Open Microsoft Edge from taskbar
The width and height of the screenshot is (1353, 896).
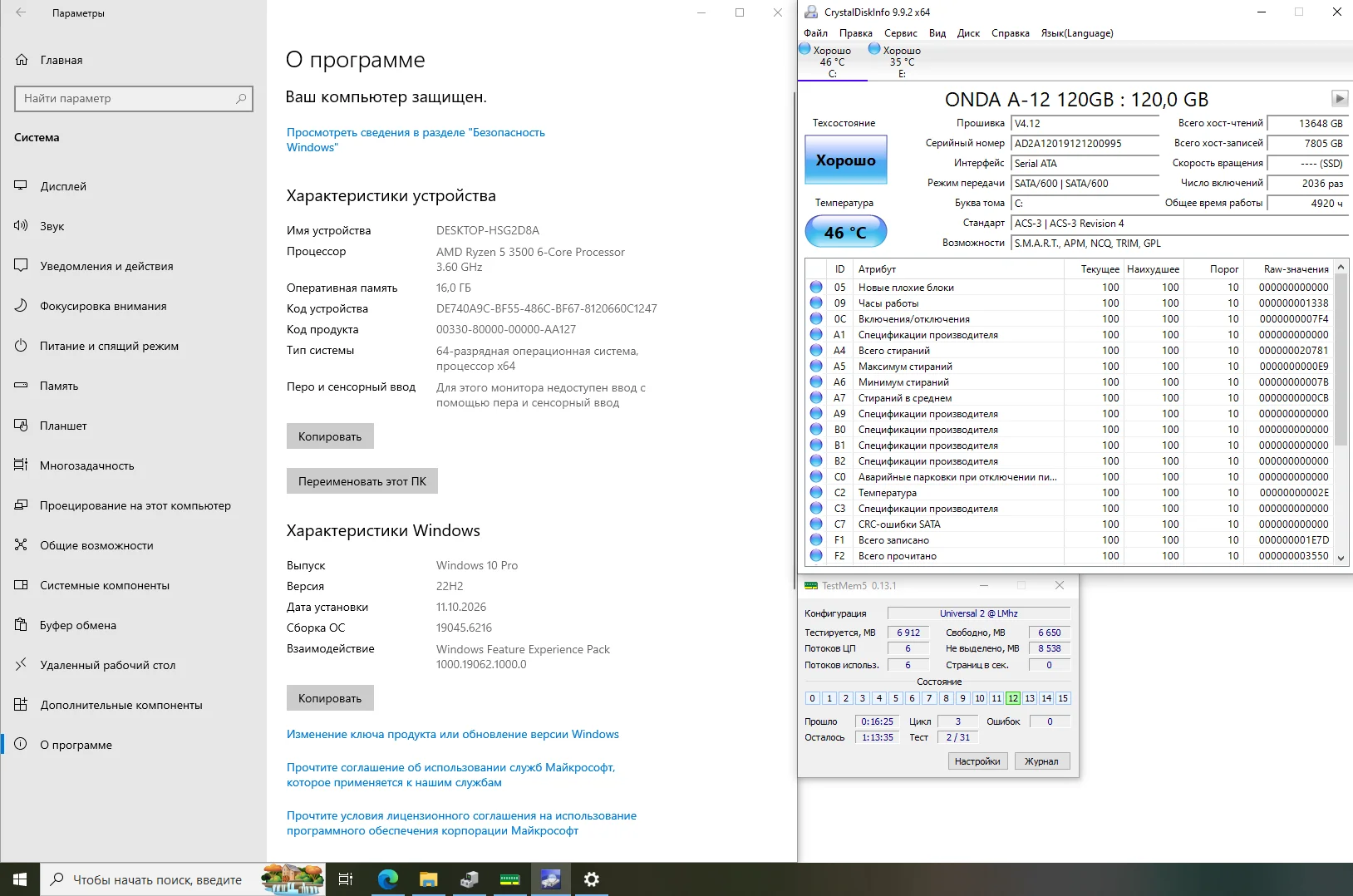point(388,879)
